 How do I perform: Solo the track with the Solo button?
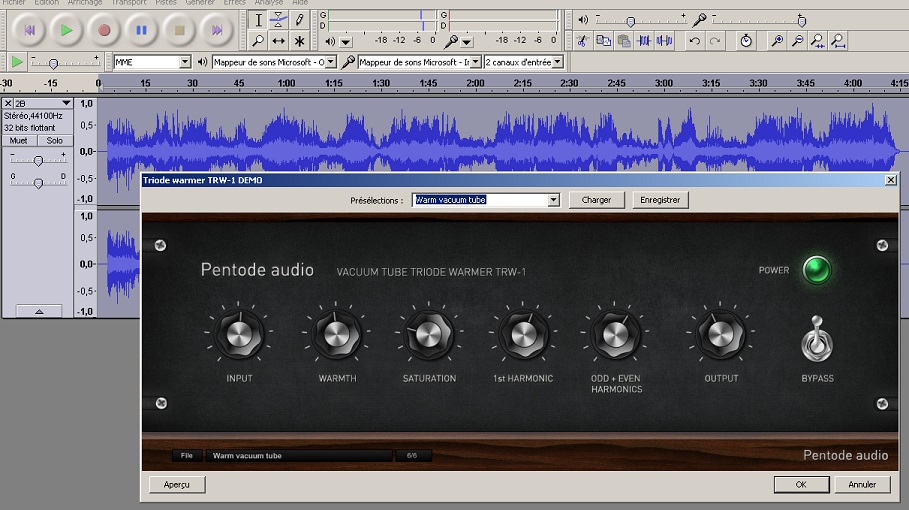point(54,141)
